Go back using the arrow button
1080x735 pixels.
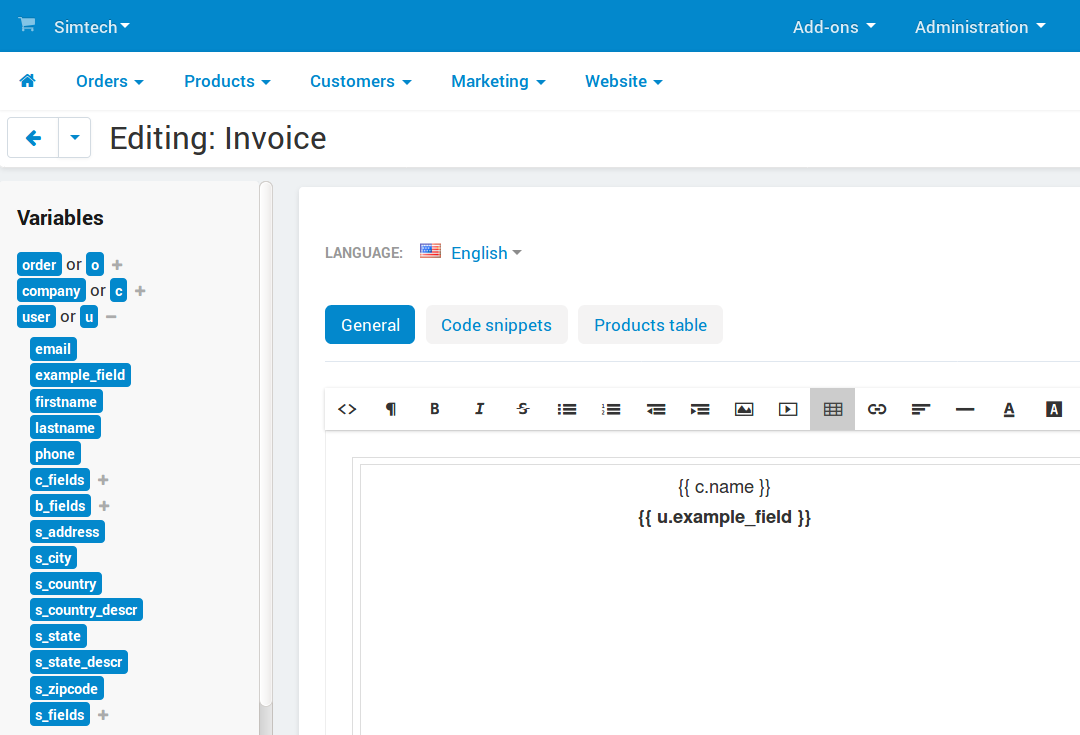33,138
